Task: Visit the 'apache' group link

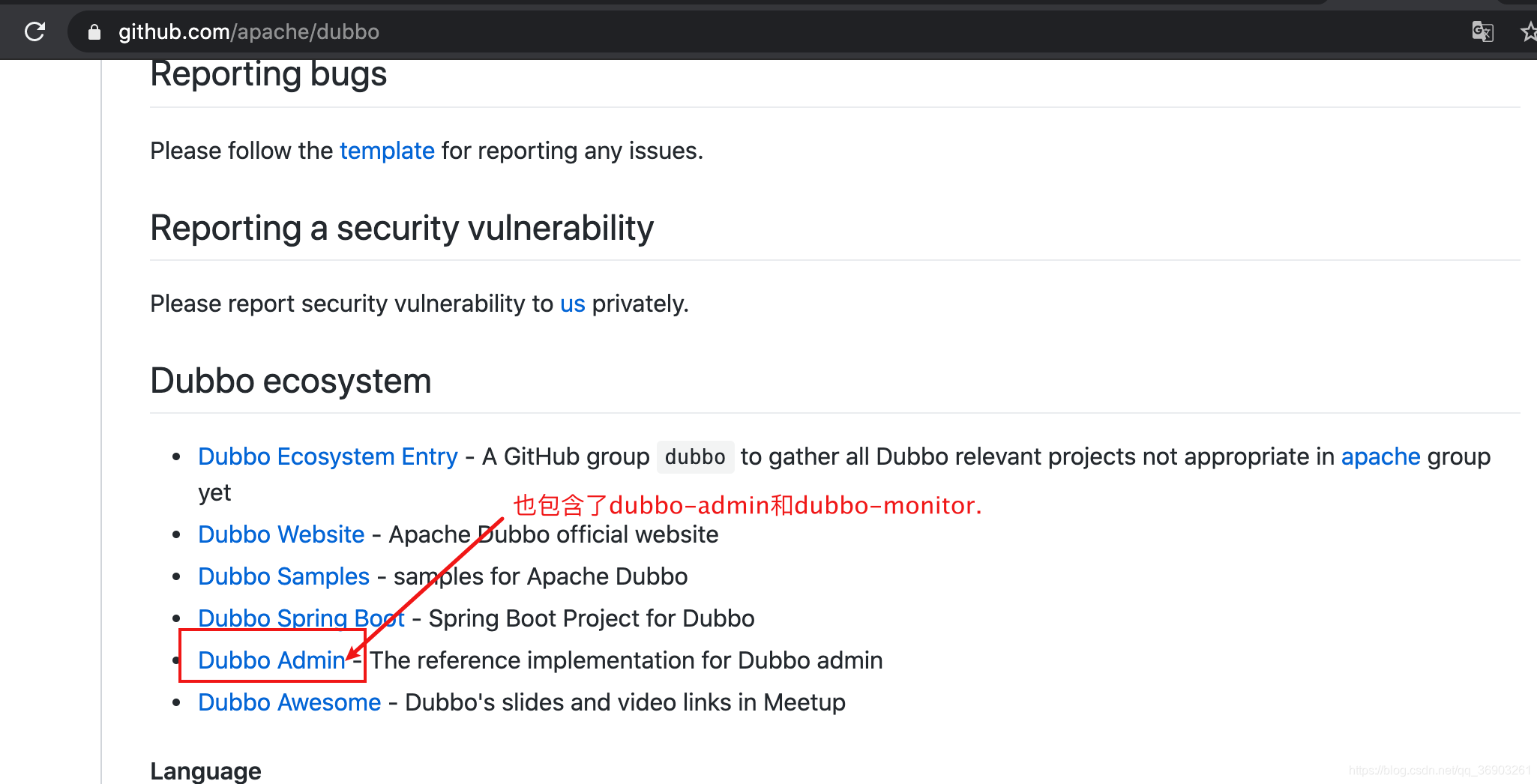Action: [x=1380, y=456]
